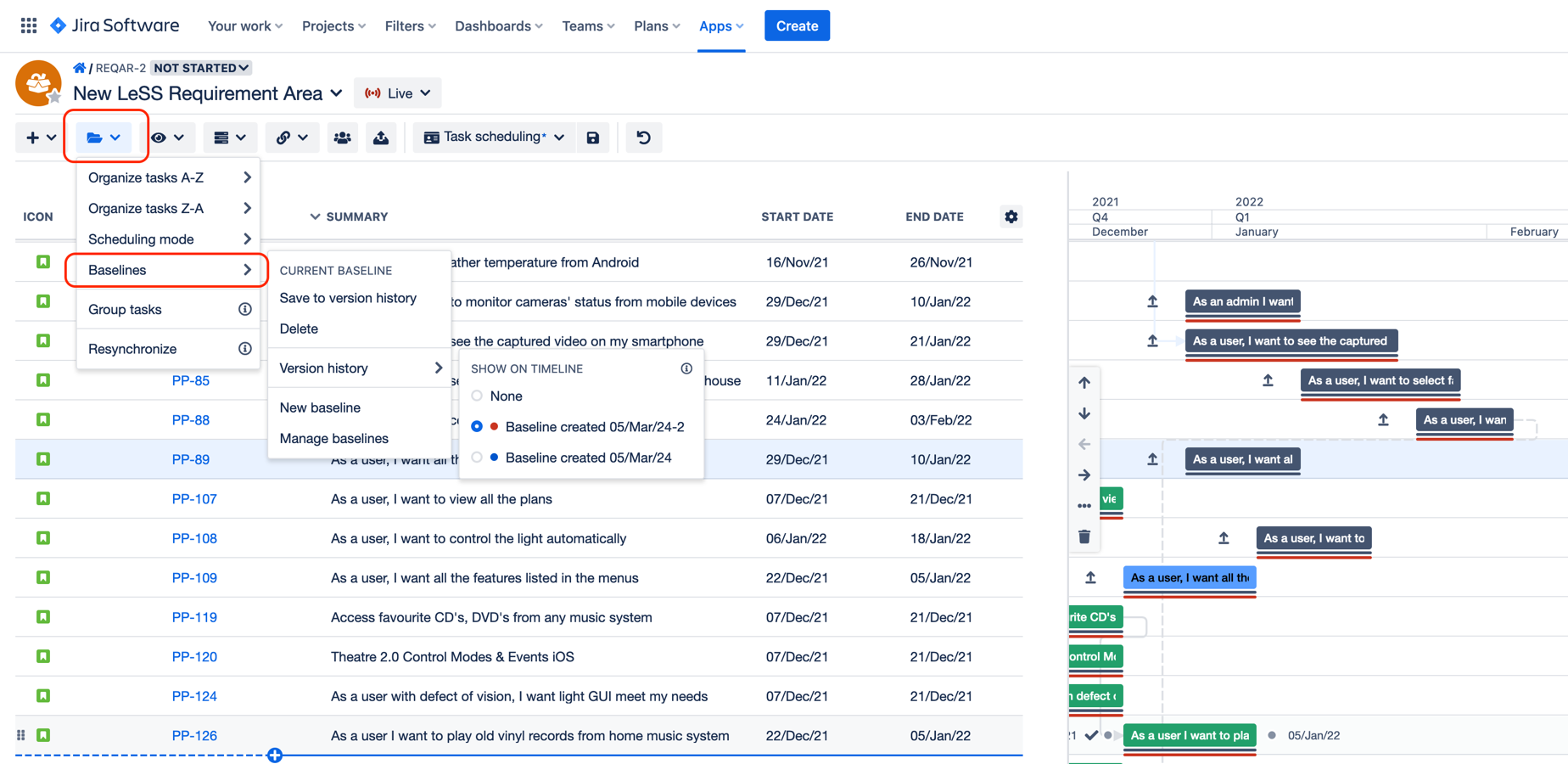Expand the Dashboards menu
1568x764 pixels.
[499, 25]
